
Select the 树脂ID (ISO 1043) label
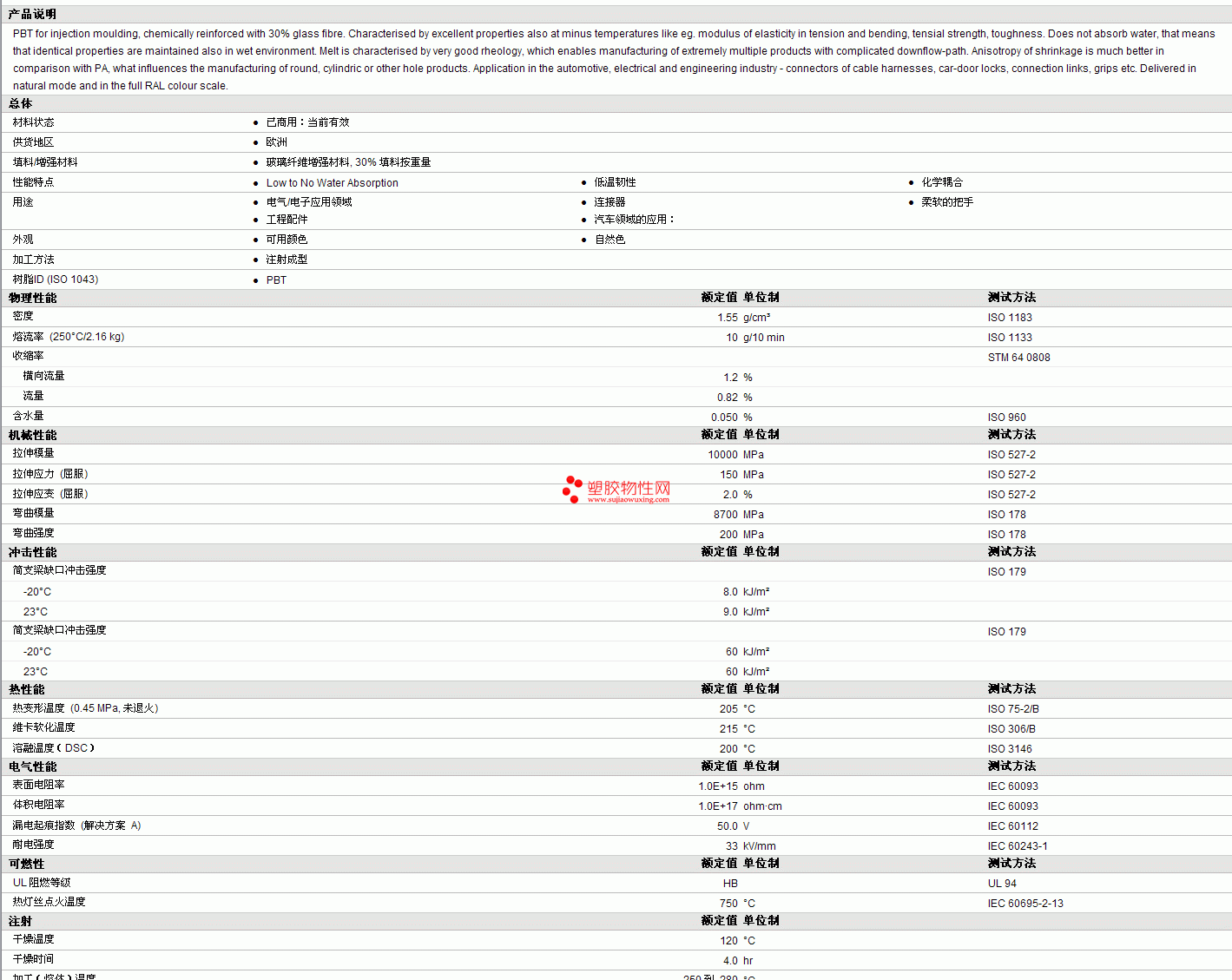click(56, 280)
